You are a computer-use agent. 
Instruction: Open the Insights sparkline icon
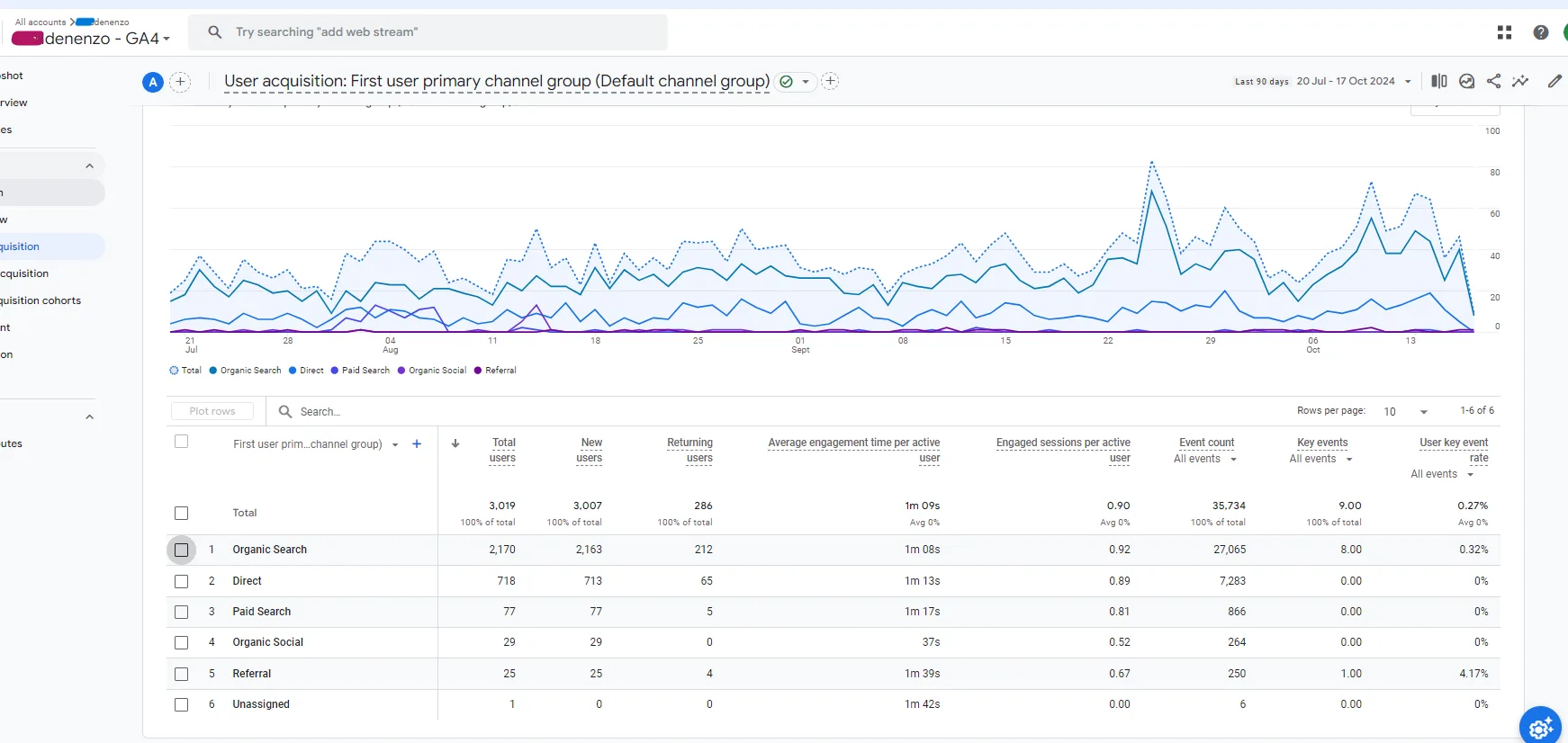tap(1520, 81)
